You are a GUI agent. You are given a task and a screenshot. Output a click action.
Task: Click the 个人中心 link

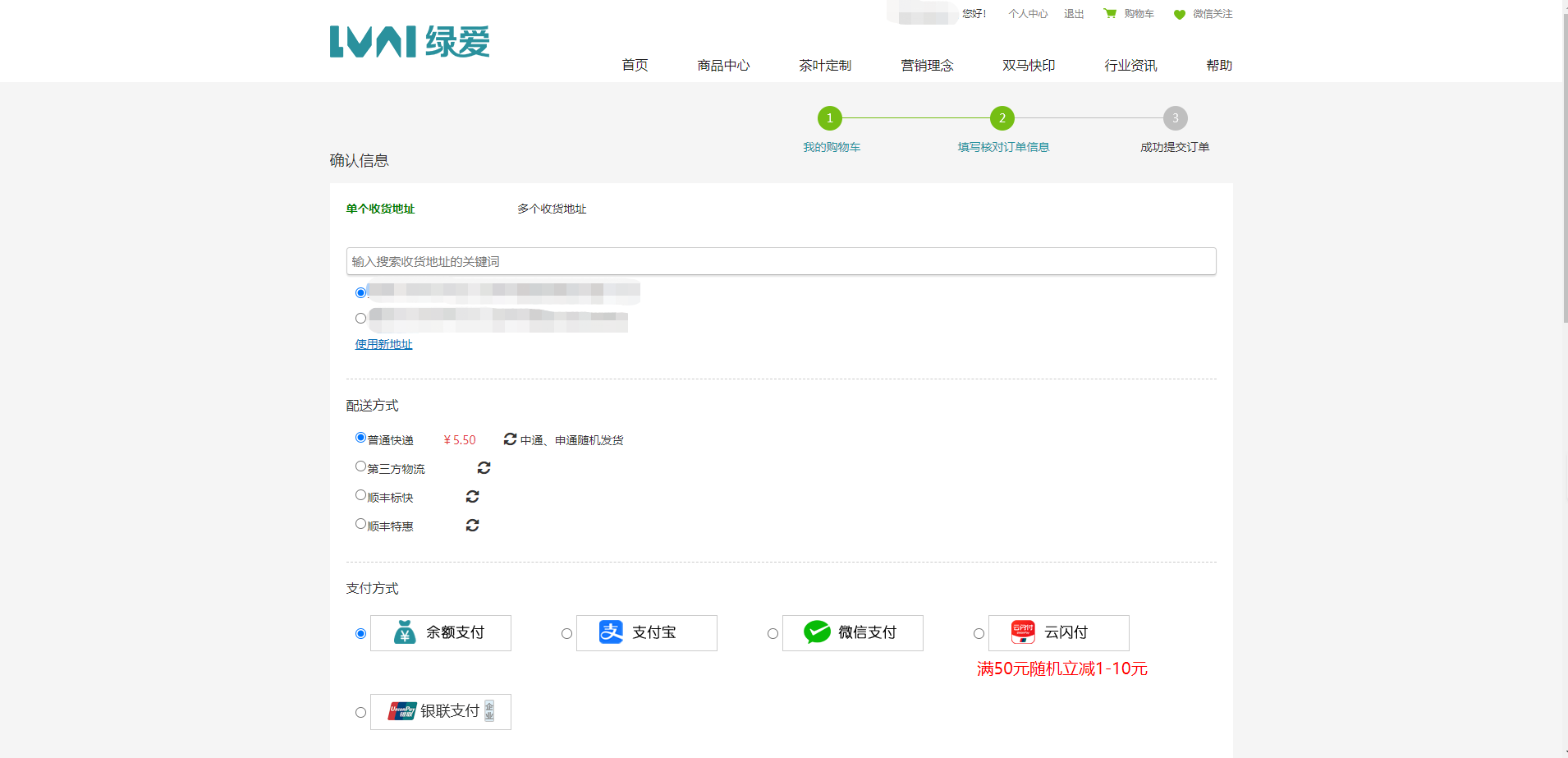[1028, 14]
